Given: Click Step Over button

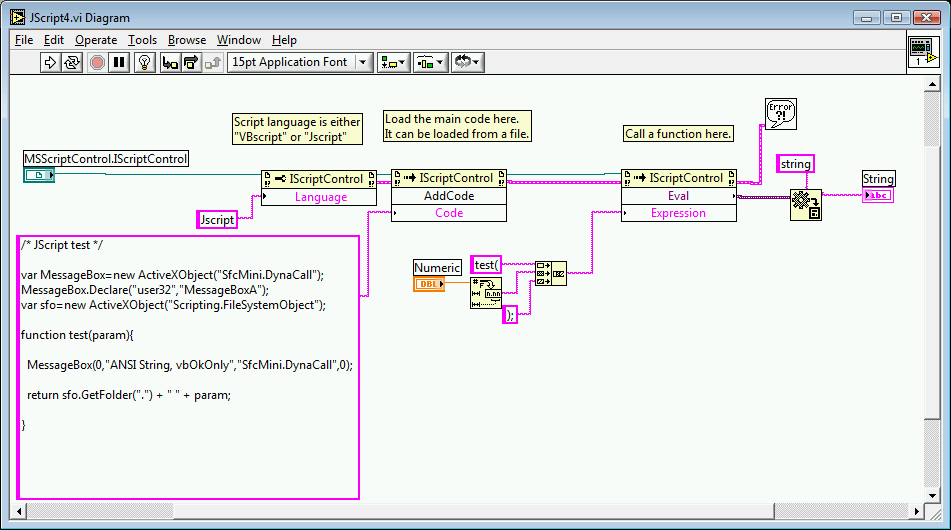Looking at the screenshot, I should pyautogui.click(x=191, y=62).
